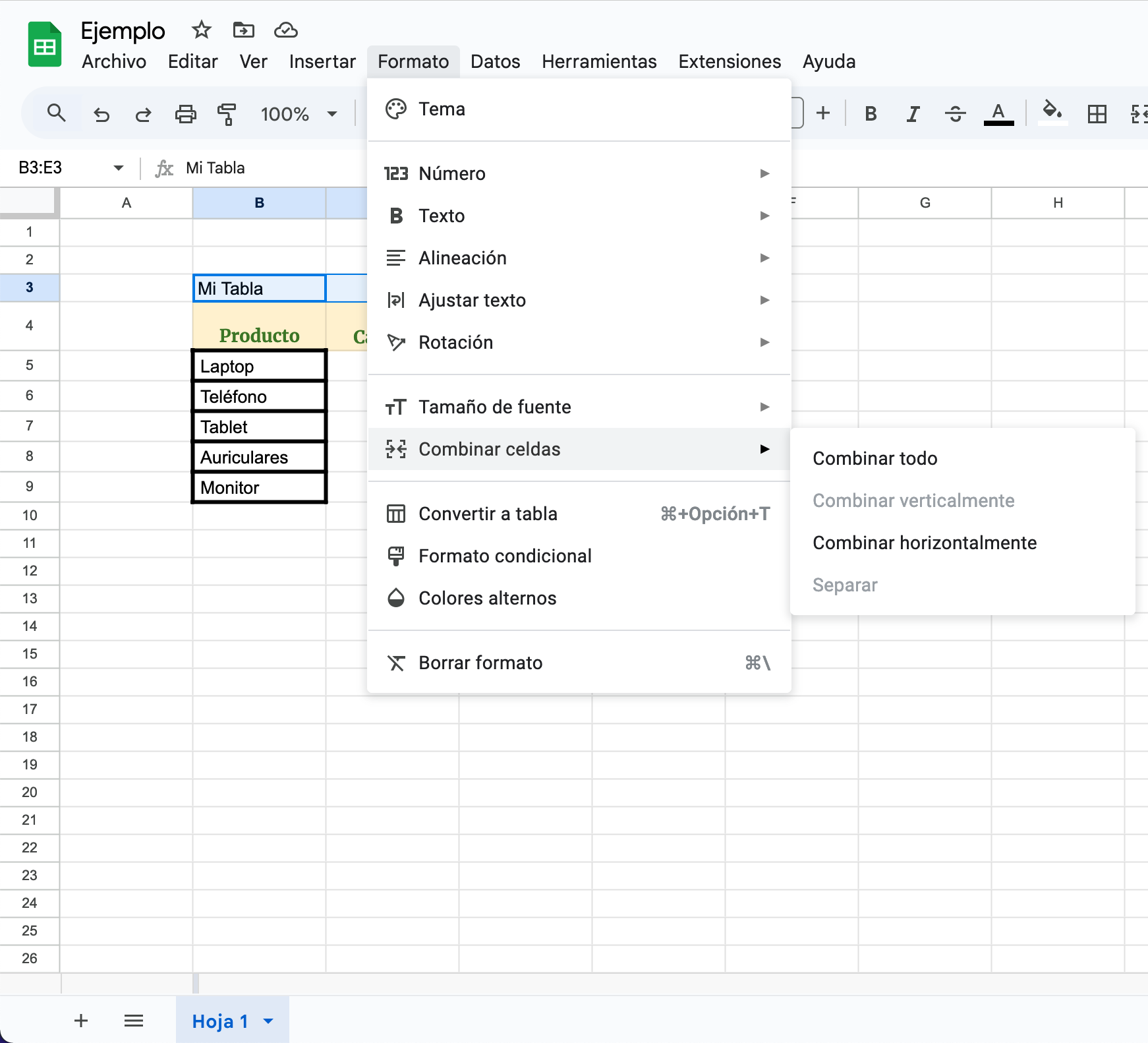Toggle strikethrough formatting in toolbar

(955, 114)
